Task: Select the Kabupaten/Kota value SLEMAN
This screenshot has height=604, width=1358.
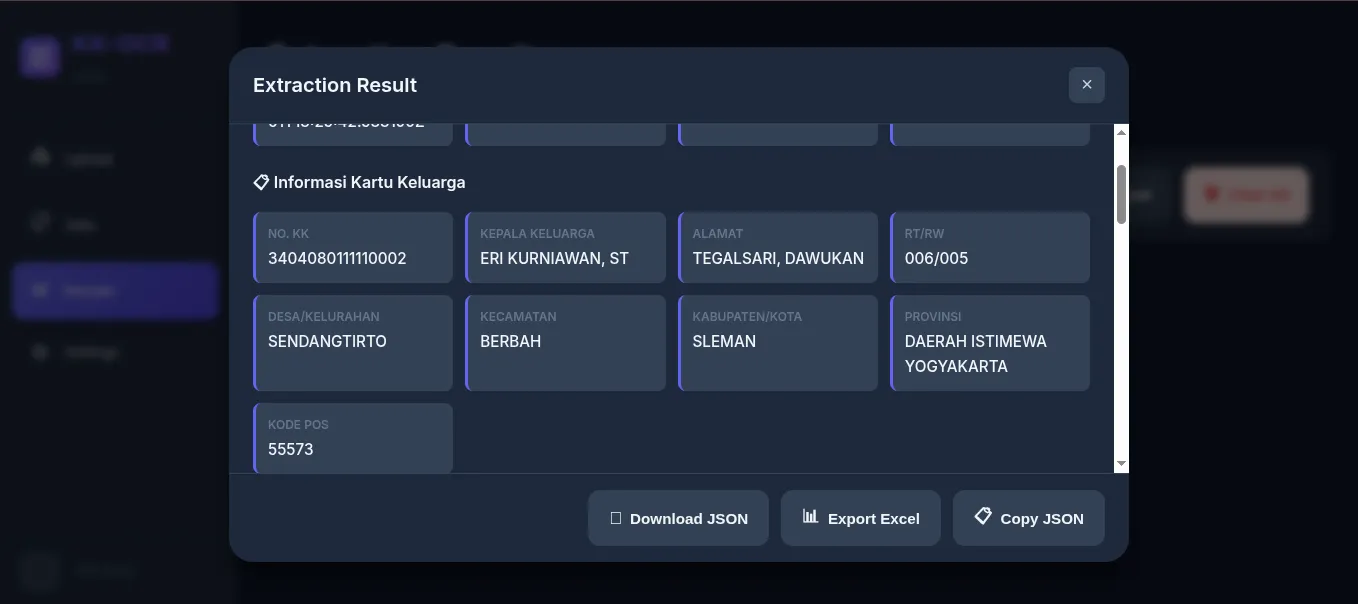Action: coord(724,341)
